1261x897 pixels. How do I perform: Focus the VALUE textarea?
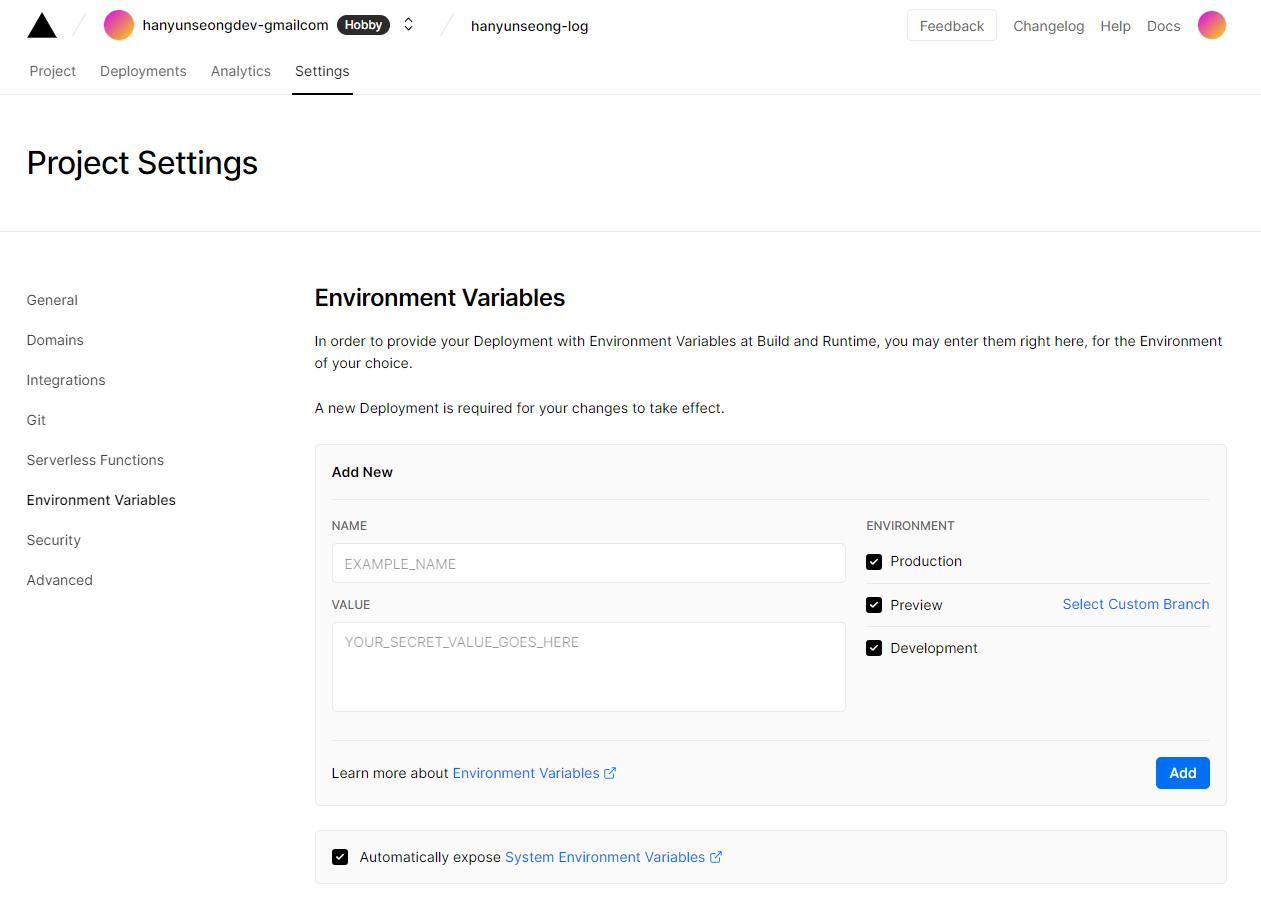(x=589, y=667)
